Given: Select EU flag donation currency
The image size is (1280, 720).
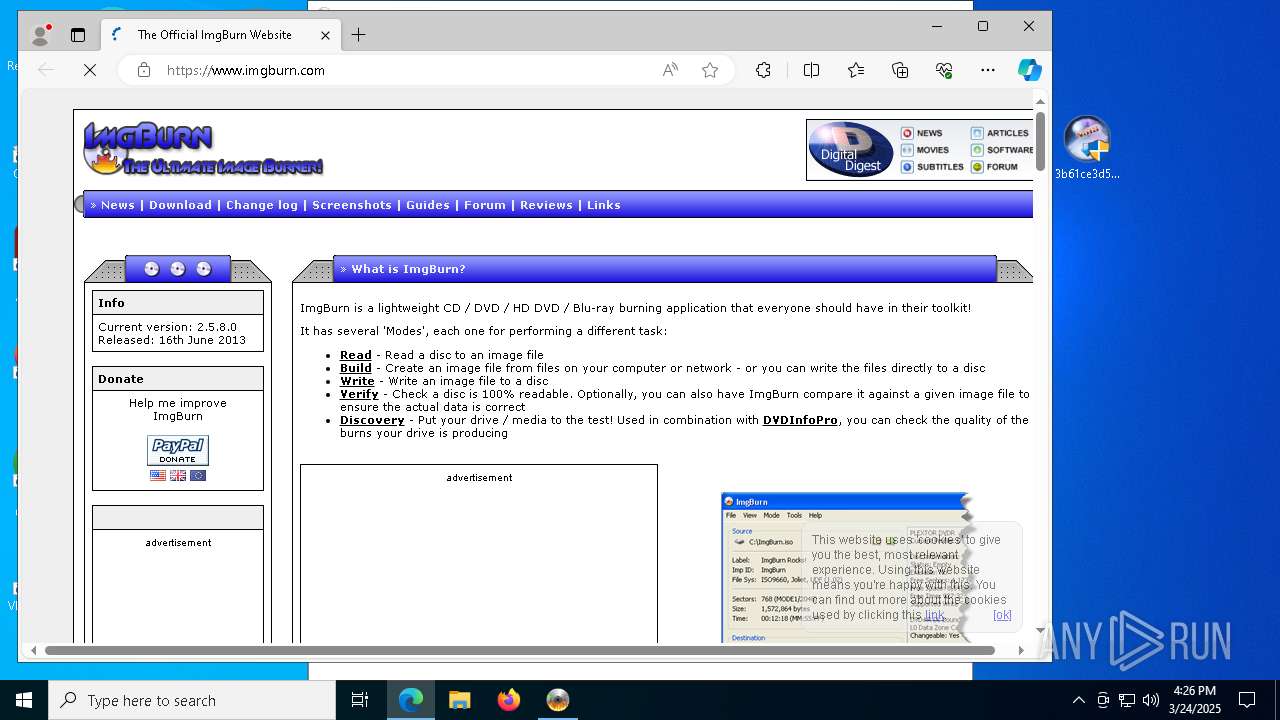Looking at the screenshot, I should click(198, 476).
